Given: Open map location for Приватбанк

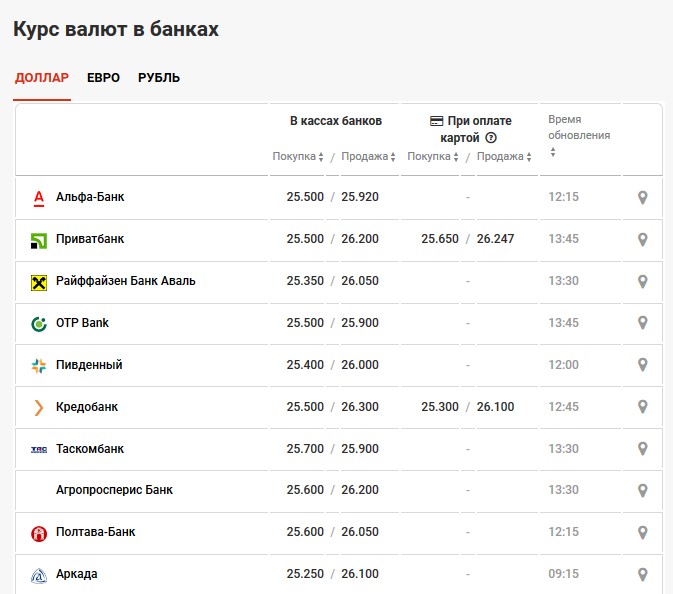Looking at the screenshot, I should [x=642, y=239].
